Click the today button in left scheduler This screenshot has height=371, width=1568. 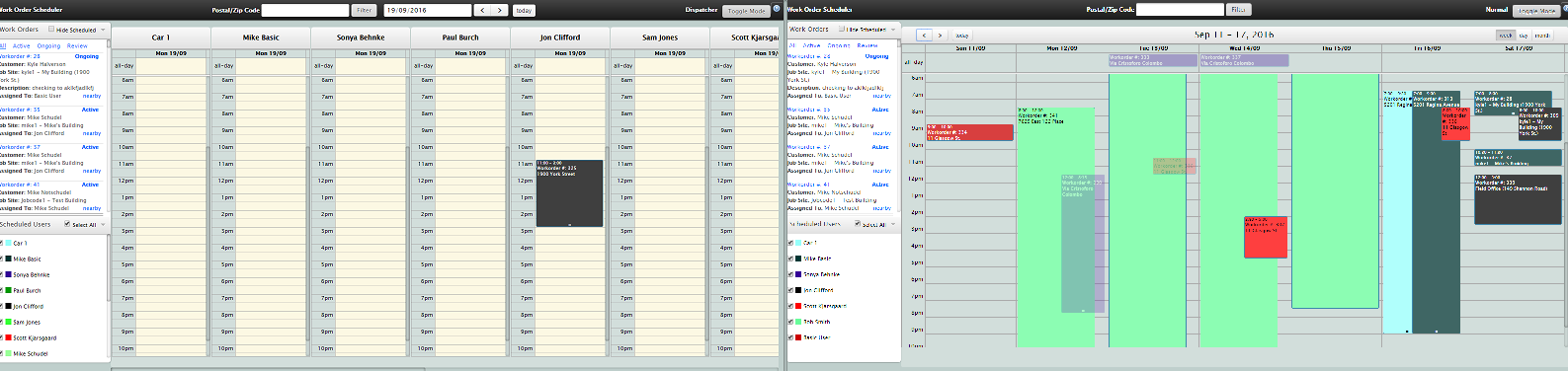click(x=525, y=10)
